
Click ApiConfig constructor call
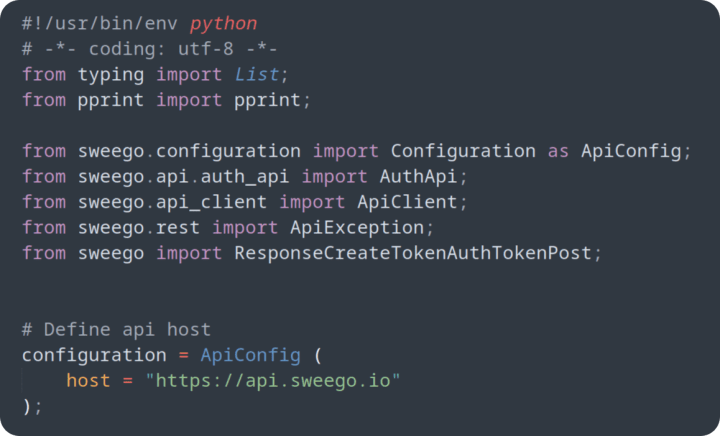click(250, 355)
